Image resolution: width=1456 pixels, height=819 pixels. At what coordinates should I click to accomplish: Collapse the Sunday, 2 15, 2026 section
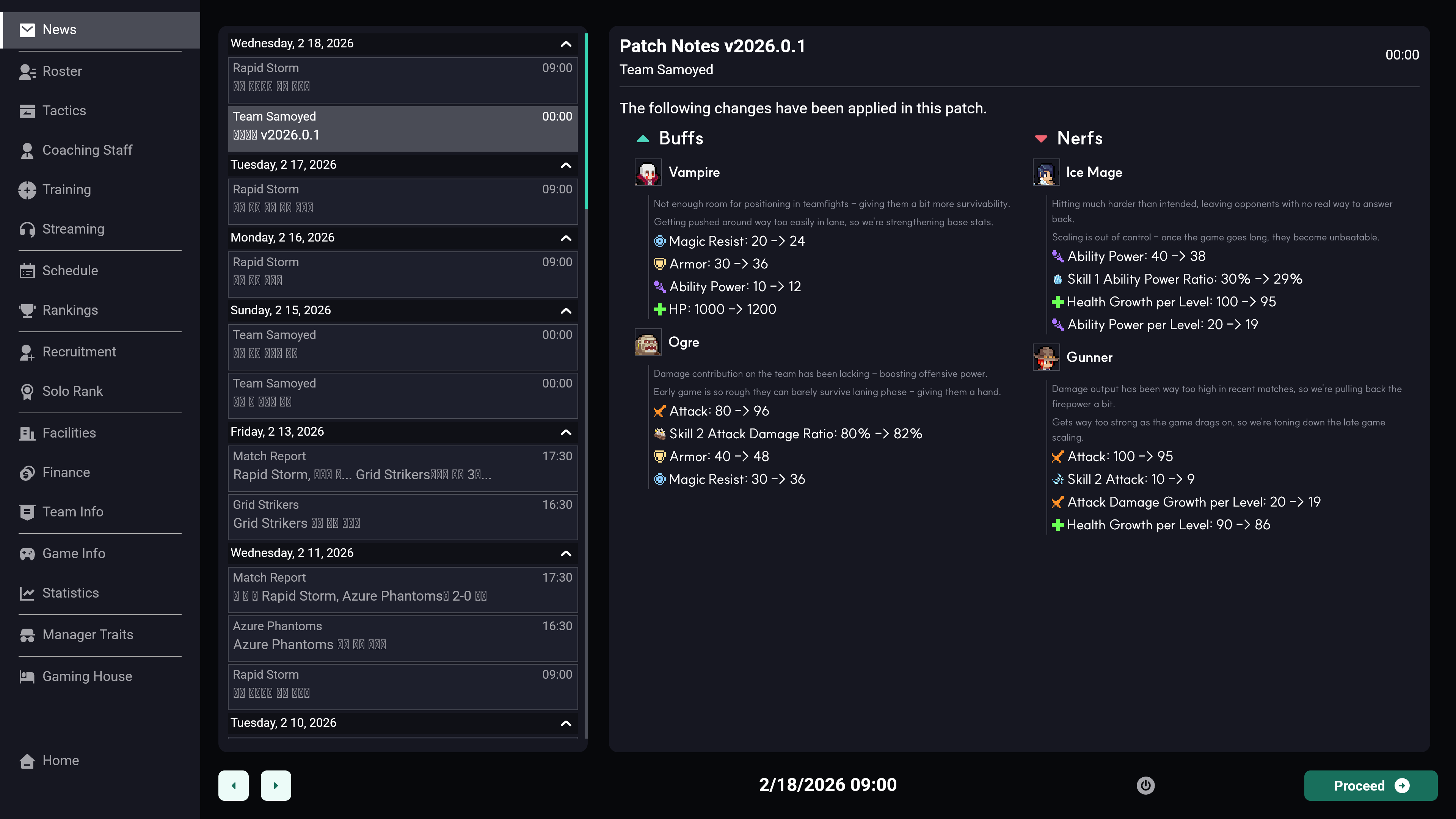pos(565,311)
